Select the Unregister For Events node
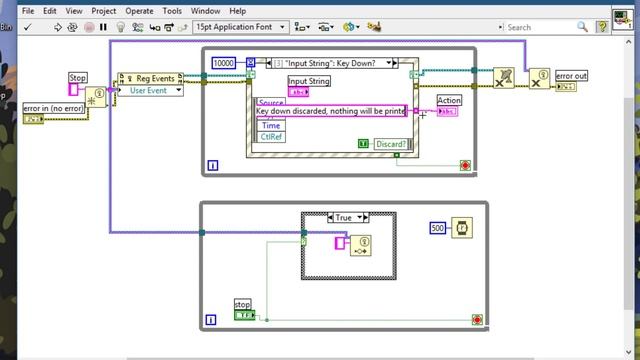 (x=504, y=78)
